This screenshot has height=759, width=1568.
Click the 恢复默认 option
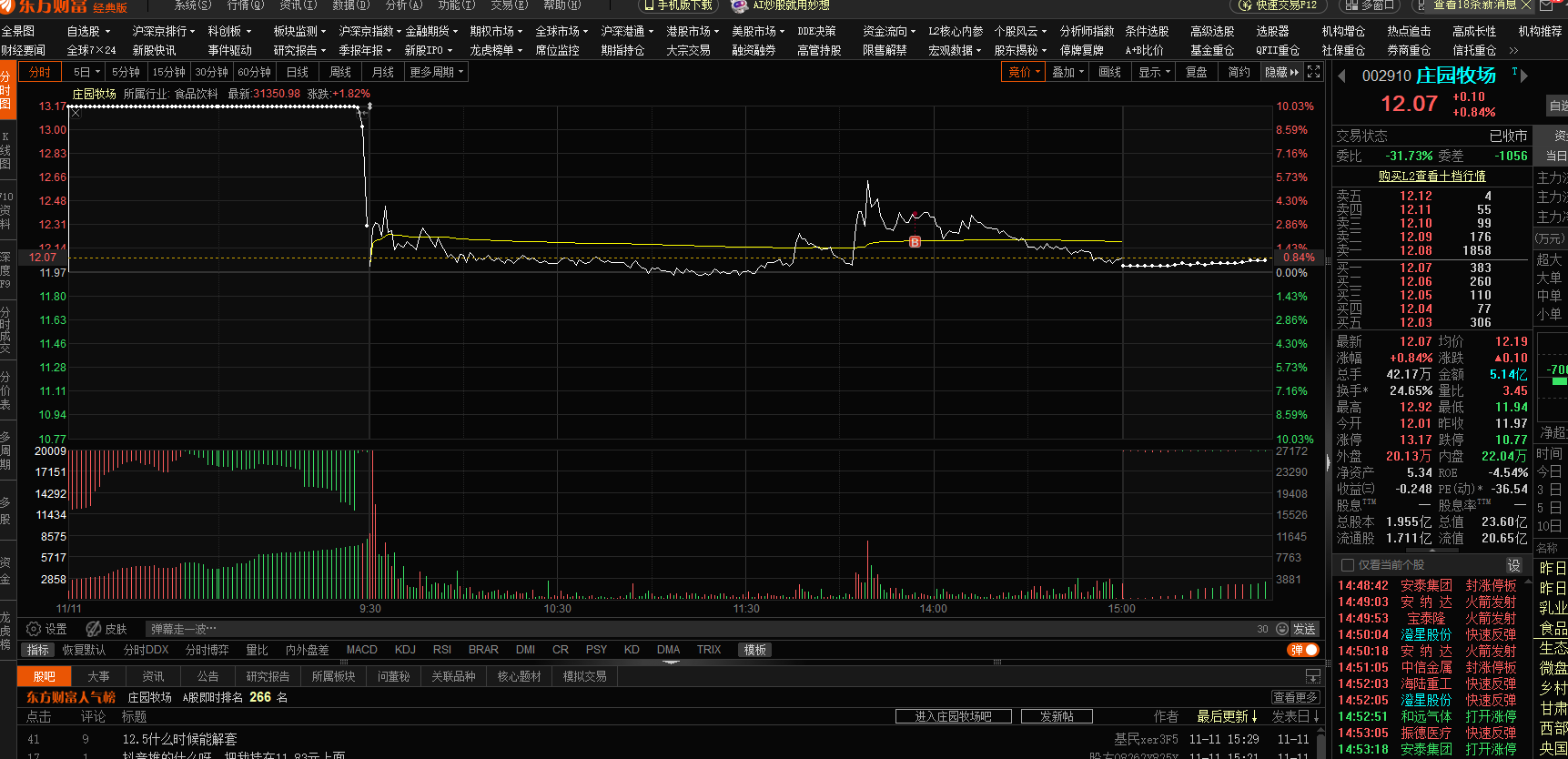(x=84, y=650)
